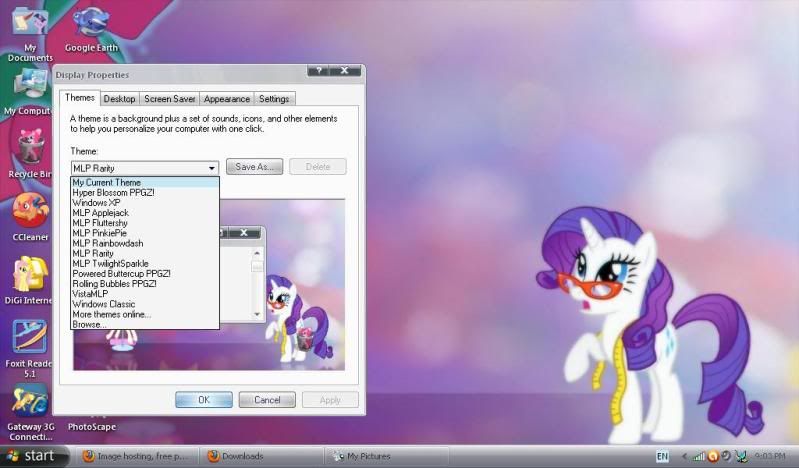Choose the Windows XP theme
This screenshot has width=799, height=468.
pos(145,203)
